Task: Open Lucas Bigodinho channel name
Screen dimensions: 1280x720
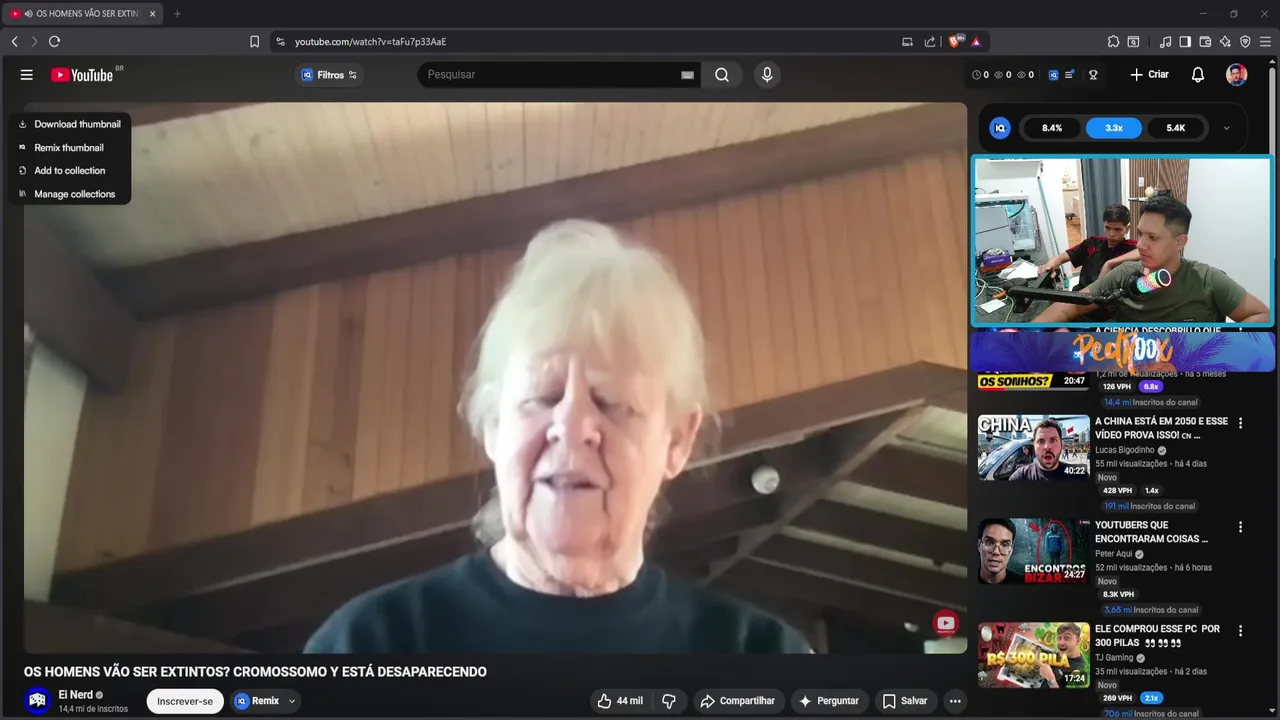Action: pos(1125,450)
